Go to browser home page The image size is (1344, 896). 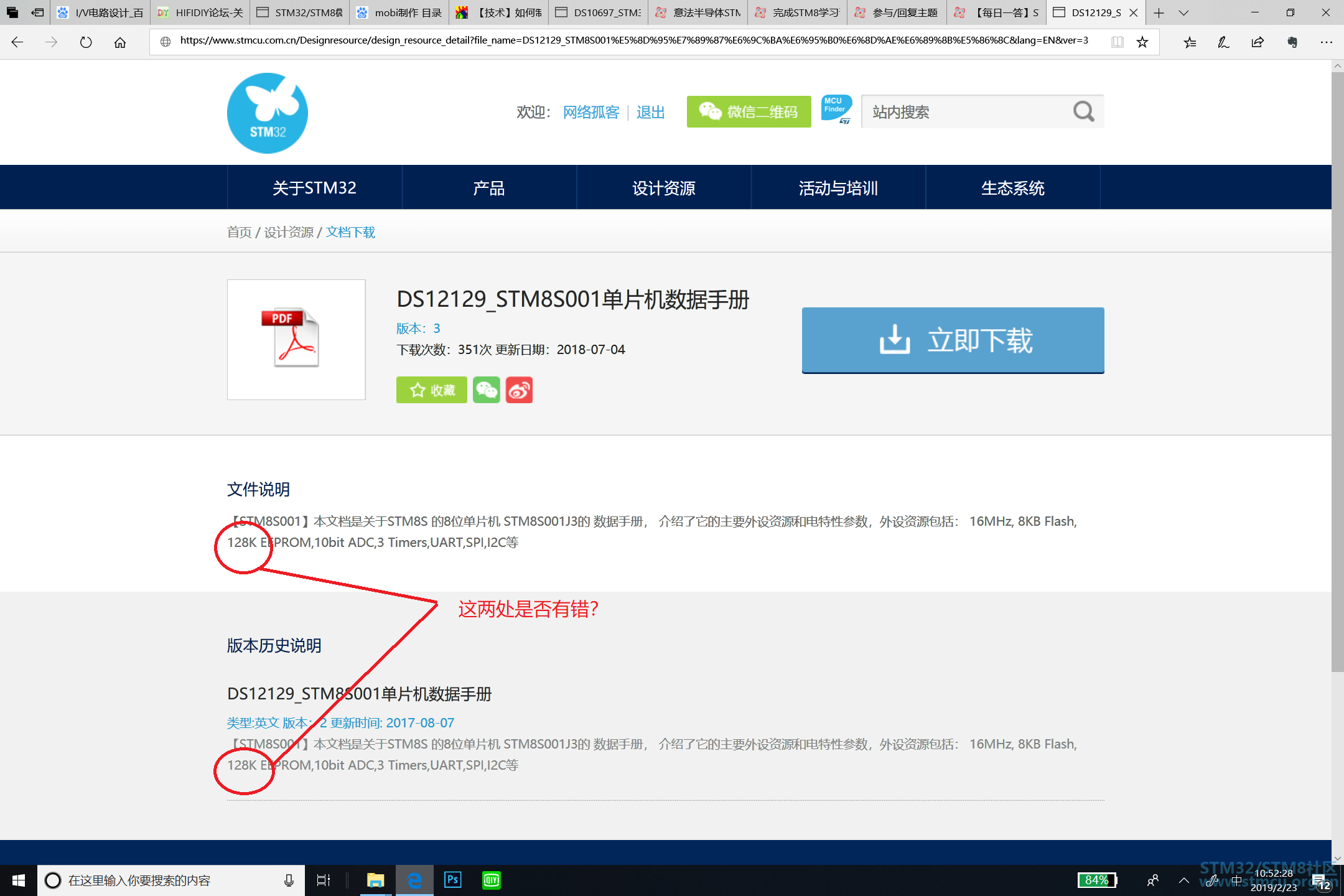(120, 42)
